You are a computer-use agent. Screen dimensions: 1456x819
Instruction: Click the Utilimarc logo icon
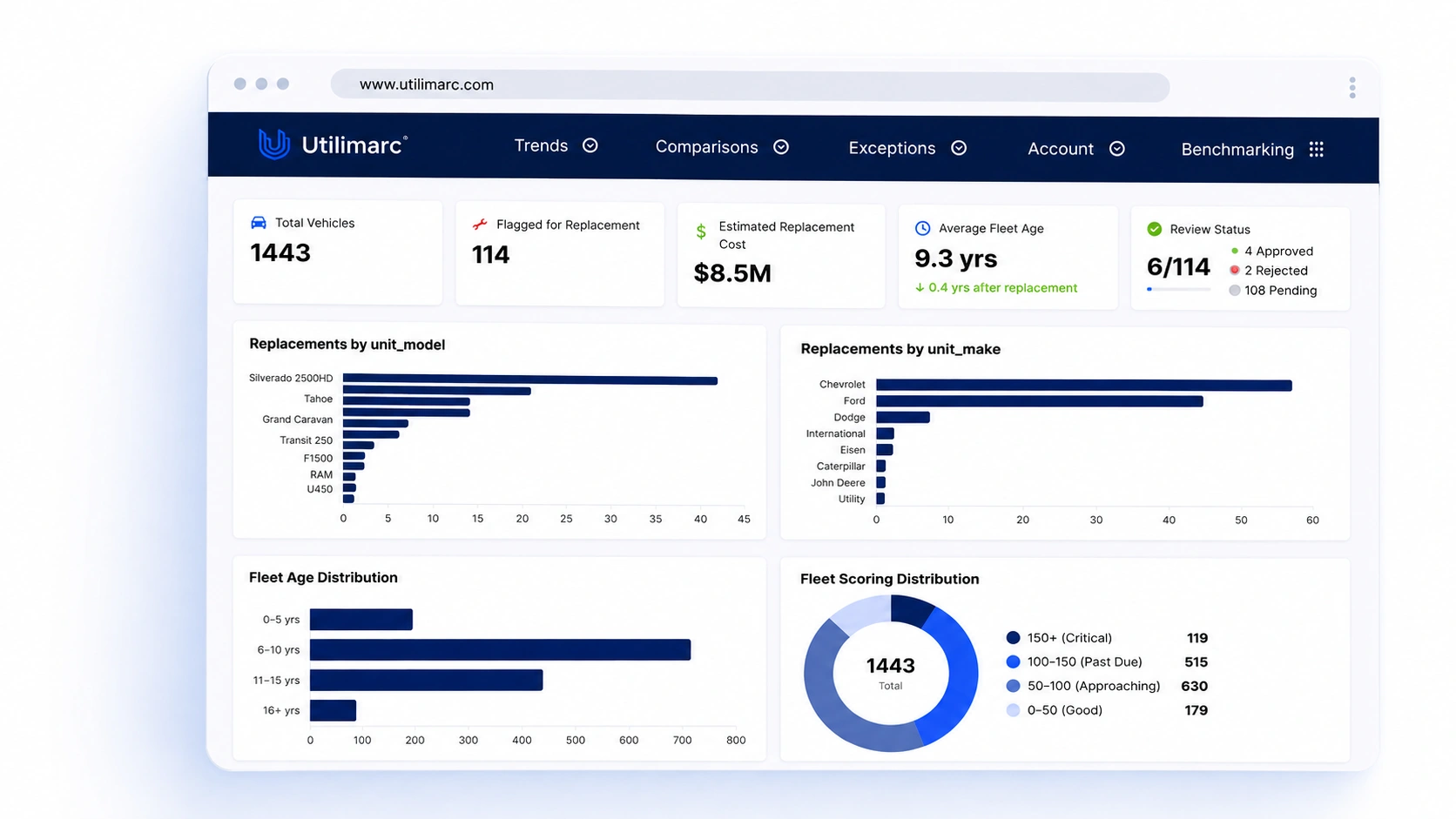[x=273, y=144]
